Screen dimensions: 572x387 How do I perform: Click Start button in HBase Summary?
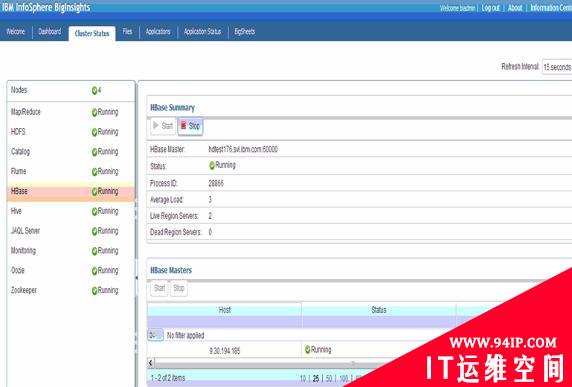point(163,126)
